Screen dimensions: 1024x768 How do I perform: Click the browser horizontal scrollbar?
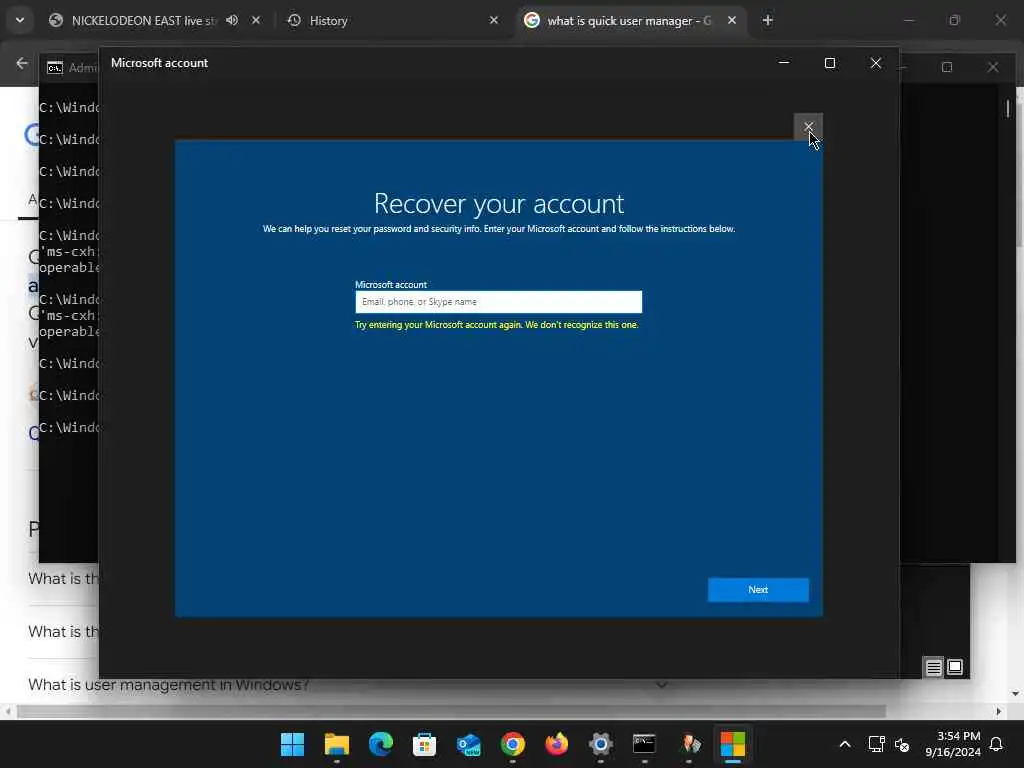pyautogui.click(x=451, y=711)
